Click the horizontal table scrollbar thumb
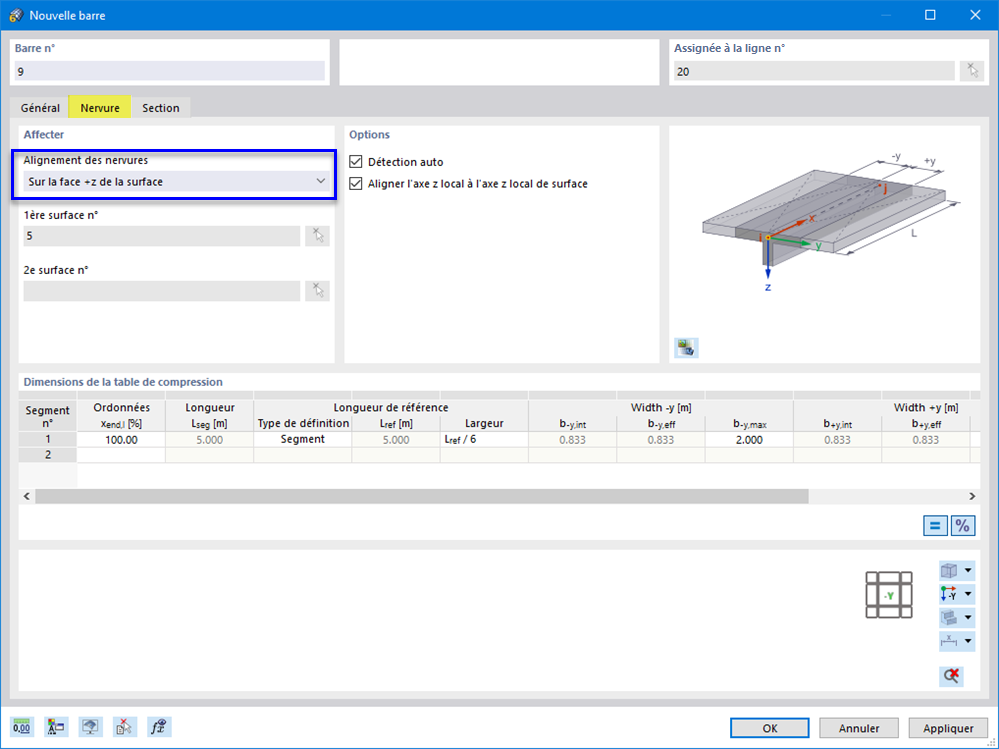Viewport: 999px width, 749px height. click(422, 496)
